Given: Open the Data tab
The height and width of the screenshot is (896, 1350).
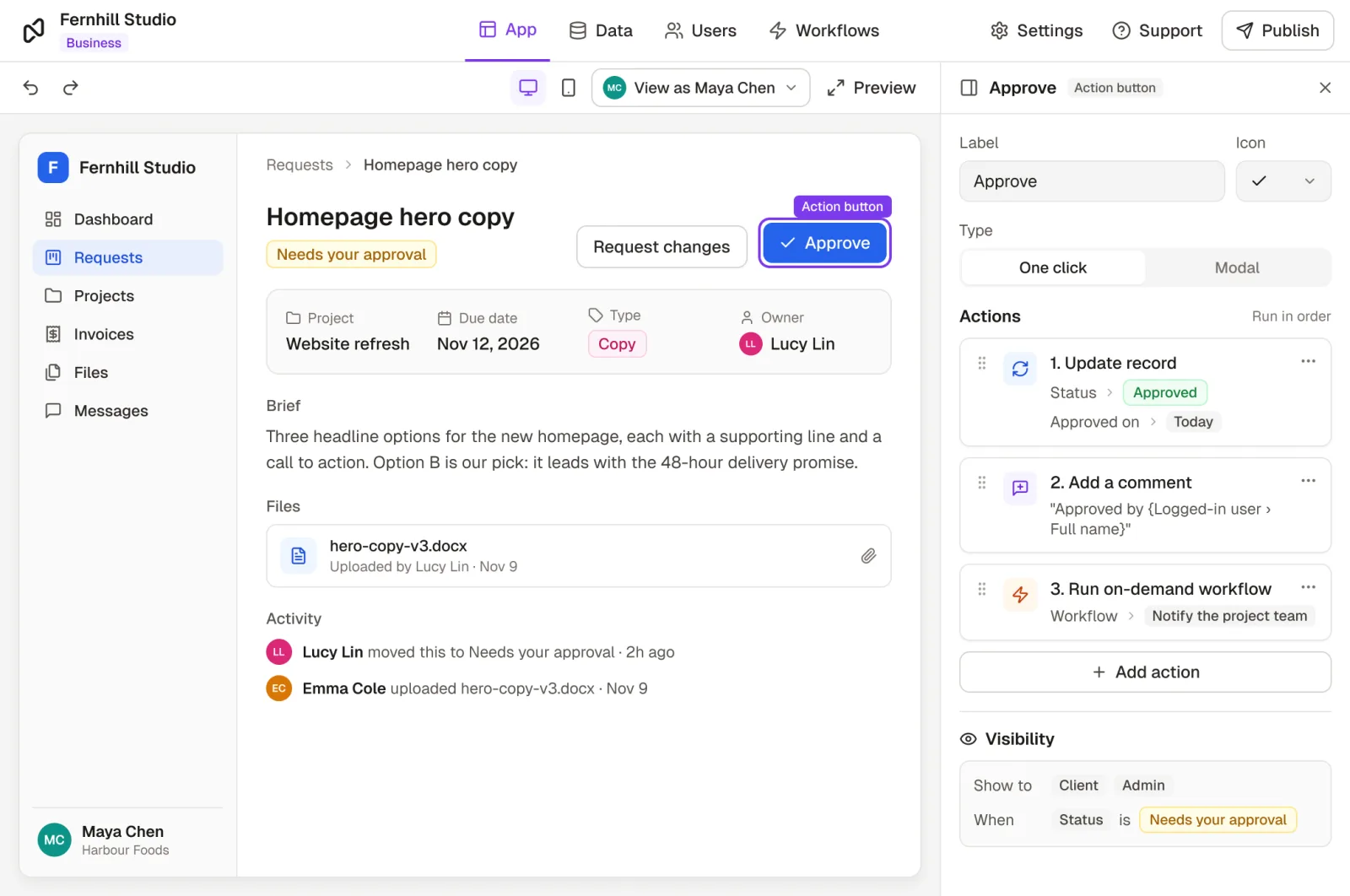Looking at the screenshot, I should click(x=601, y=30).
